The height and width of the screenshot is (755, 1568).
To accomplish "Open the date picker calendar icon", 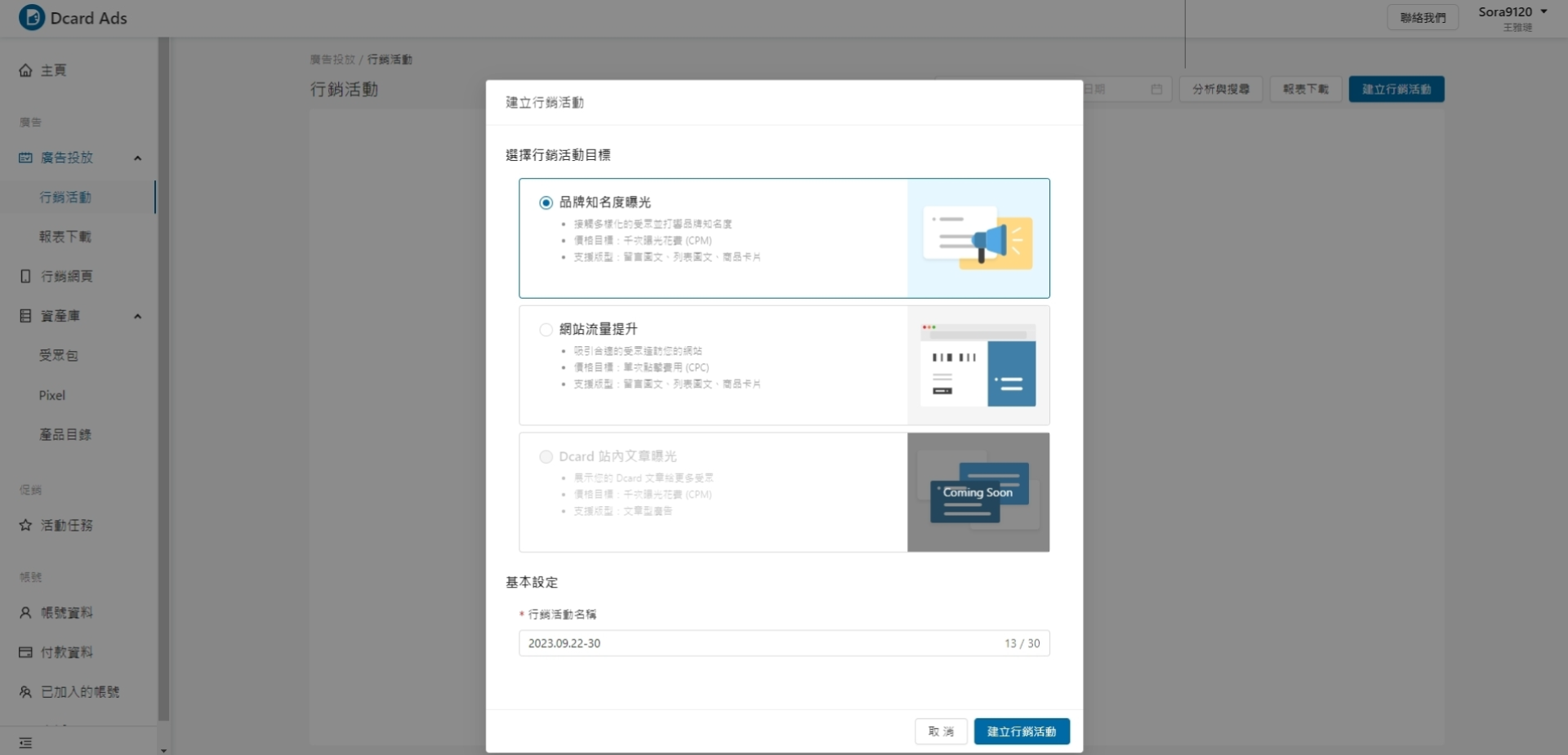I will (1156, 90).
